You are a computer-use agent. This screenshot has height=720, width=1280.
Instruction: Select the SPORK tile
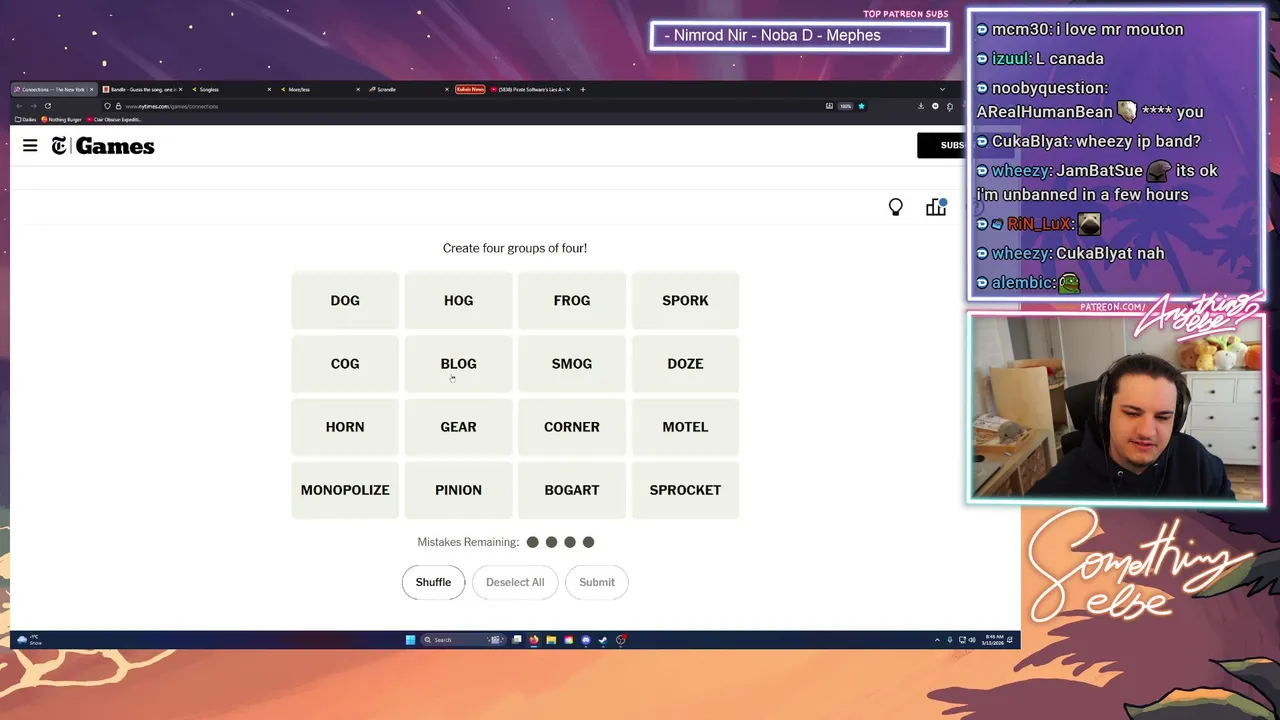click(685, 300)
